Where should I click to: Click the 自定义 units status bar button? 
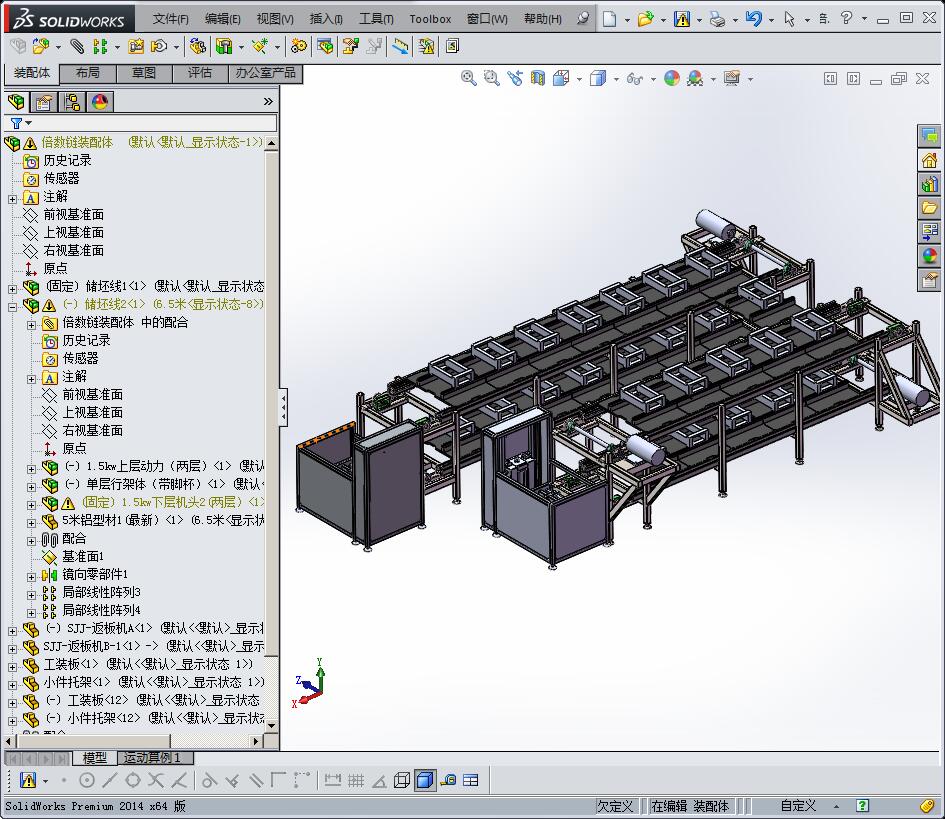798,806
